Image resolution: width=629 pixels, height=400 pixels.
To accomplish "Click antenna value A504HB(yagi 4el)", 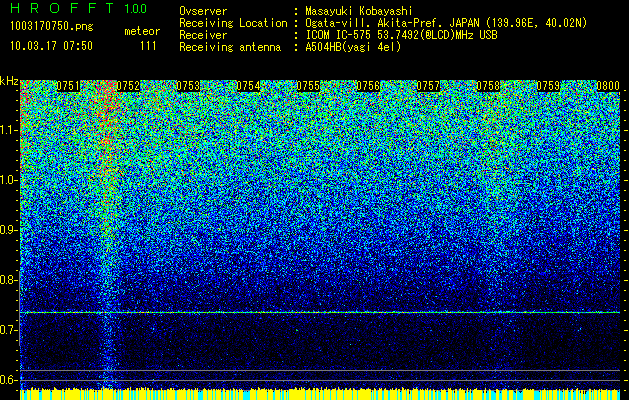I will click(x=353, y=47).
